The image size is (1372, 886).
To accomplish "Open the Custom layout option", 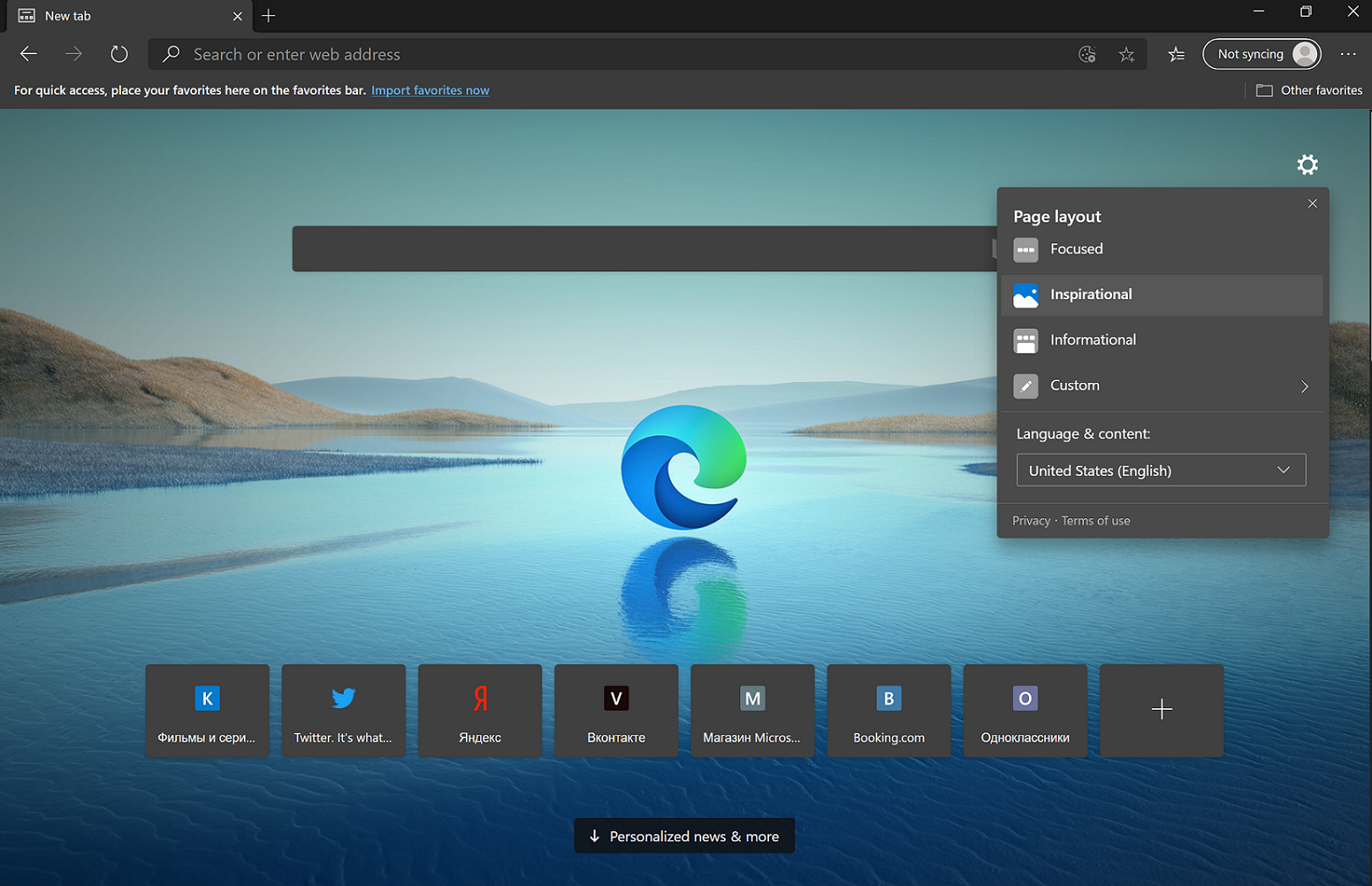I will [x=1162, y=385].
